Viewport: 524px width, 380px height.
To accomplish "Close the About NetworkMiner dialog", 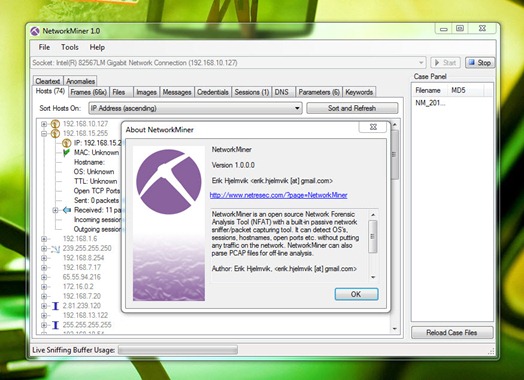I will (373, 127).
